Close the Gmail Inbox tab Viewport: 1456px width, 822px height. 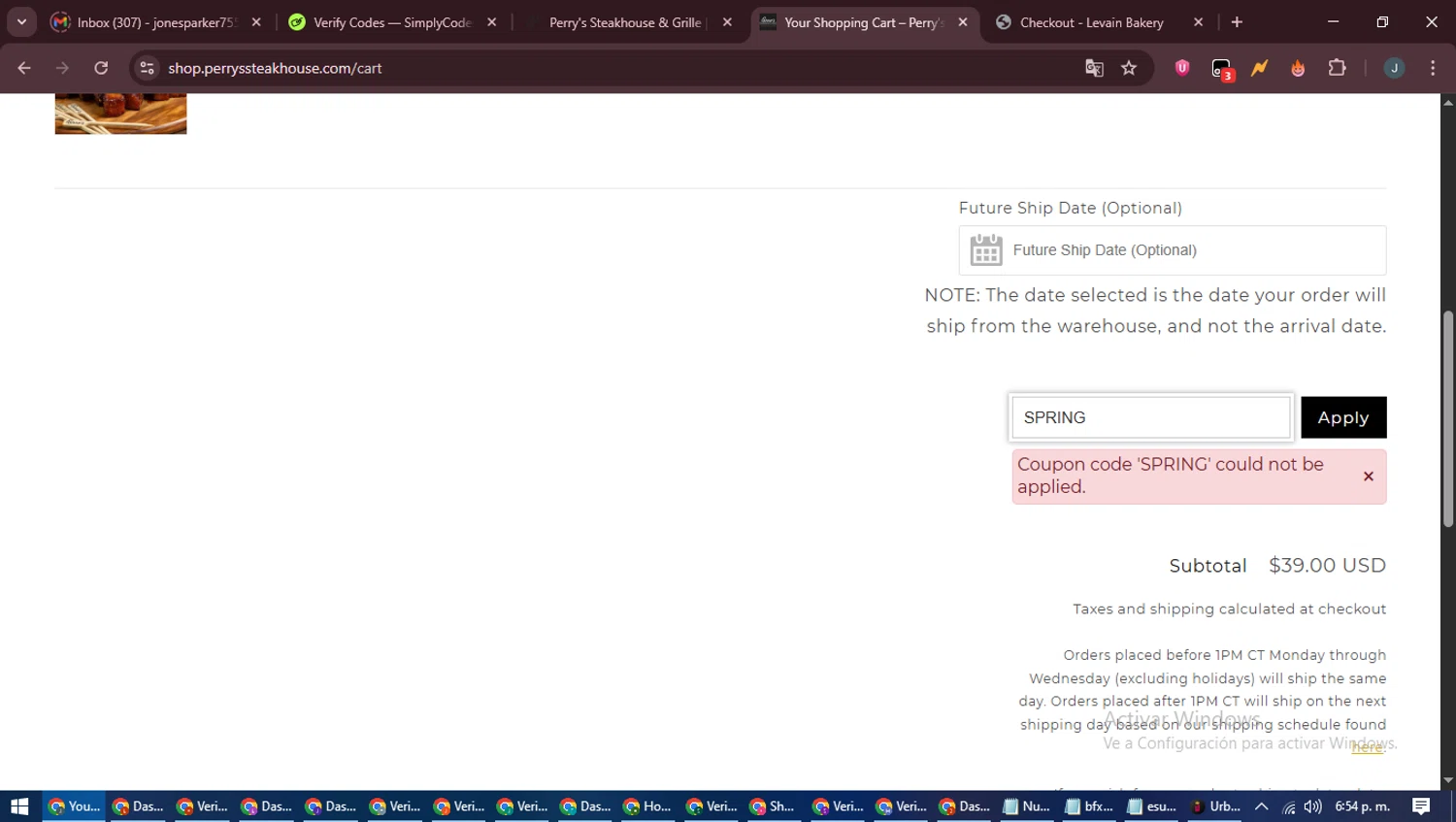(256, 22)
